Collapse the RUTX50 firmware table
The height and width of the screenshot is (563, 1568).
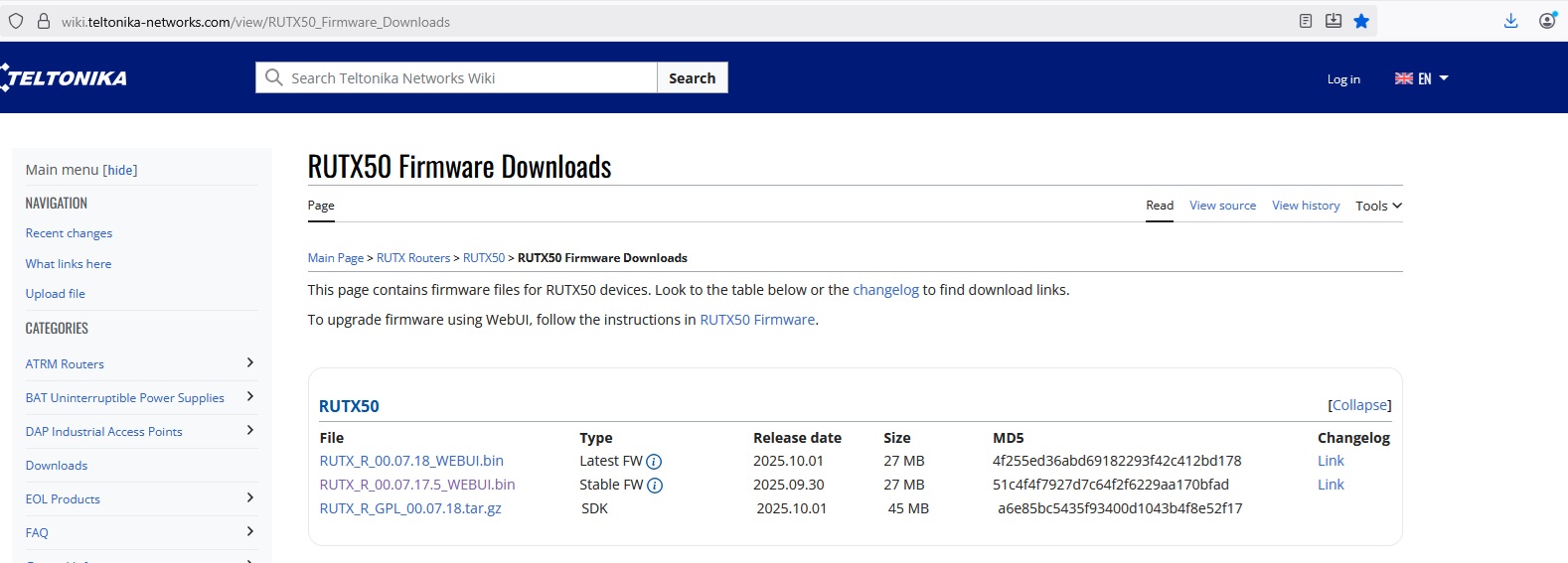tap(1359, 405)
